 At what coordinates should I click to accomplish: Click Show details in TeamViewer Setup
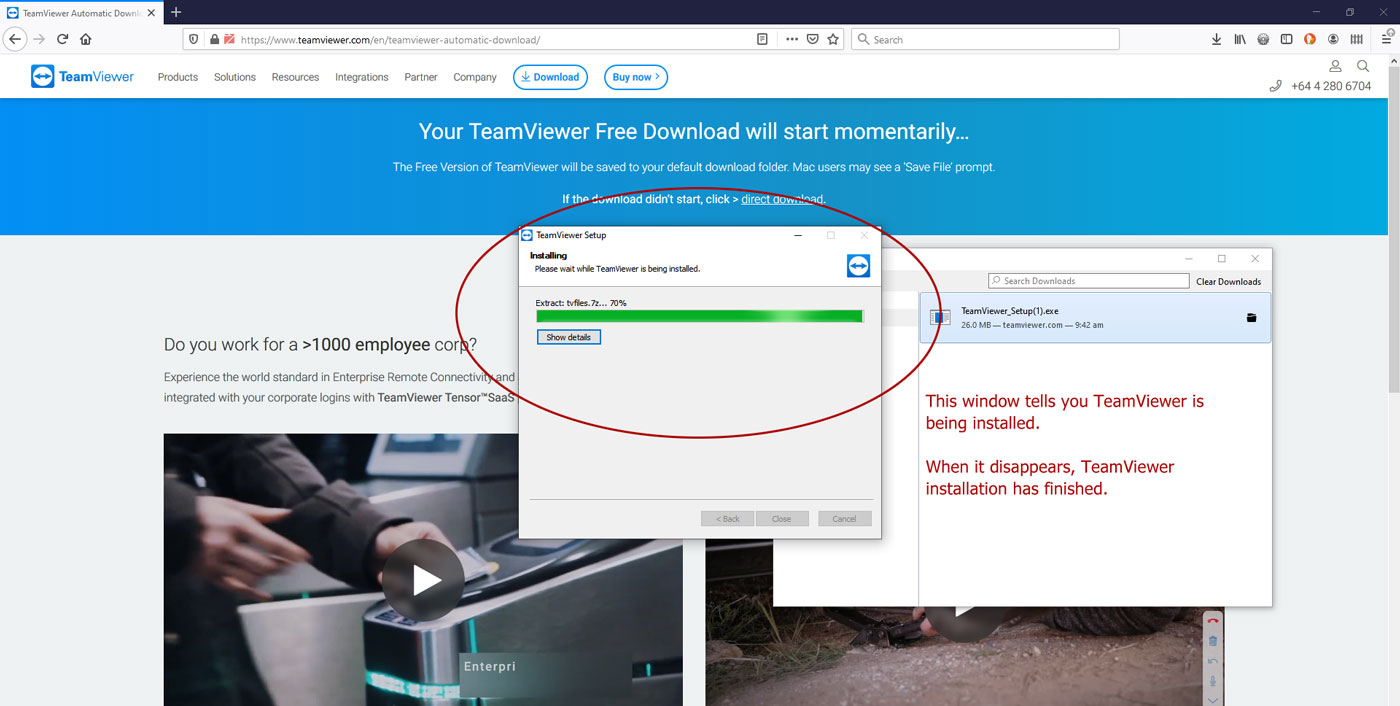click(x=569, y=337)
